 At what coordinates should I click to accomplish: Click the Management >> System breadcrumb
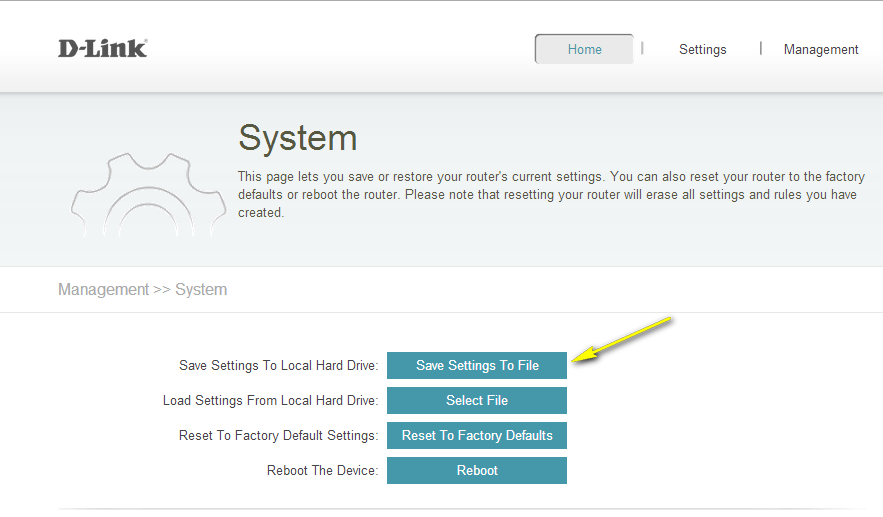(x=142, y=290)
